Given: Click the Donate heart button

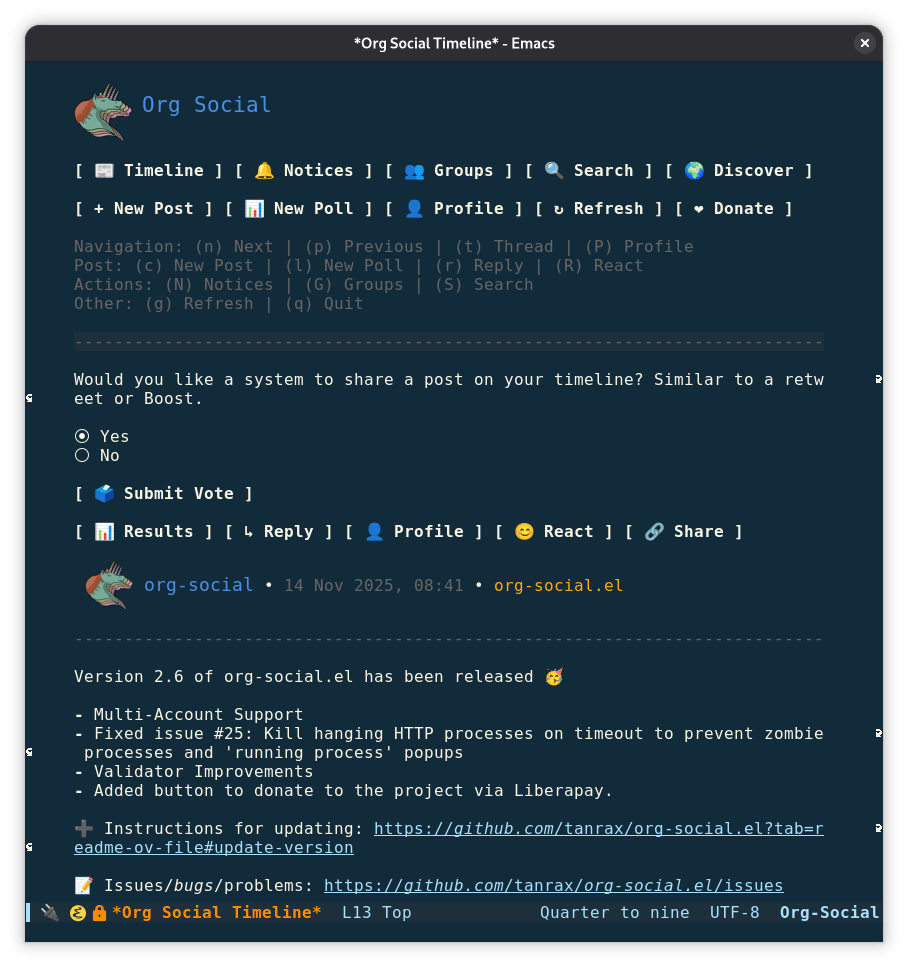Looking at the screenshot, I should coord(734,209).
